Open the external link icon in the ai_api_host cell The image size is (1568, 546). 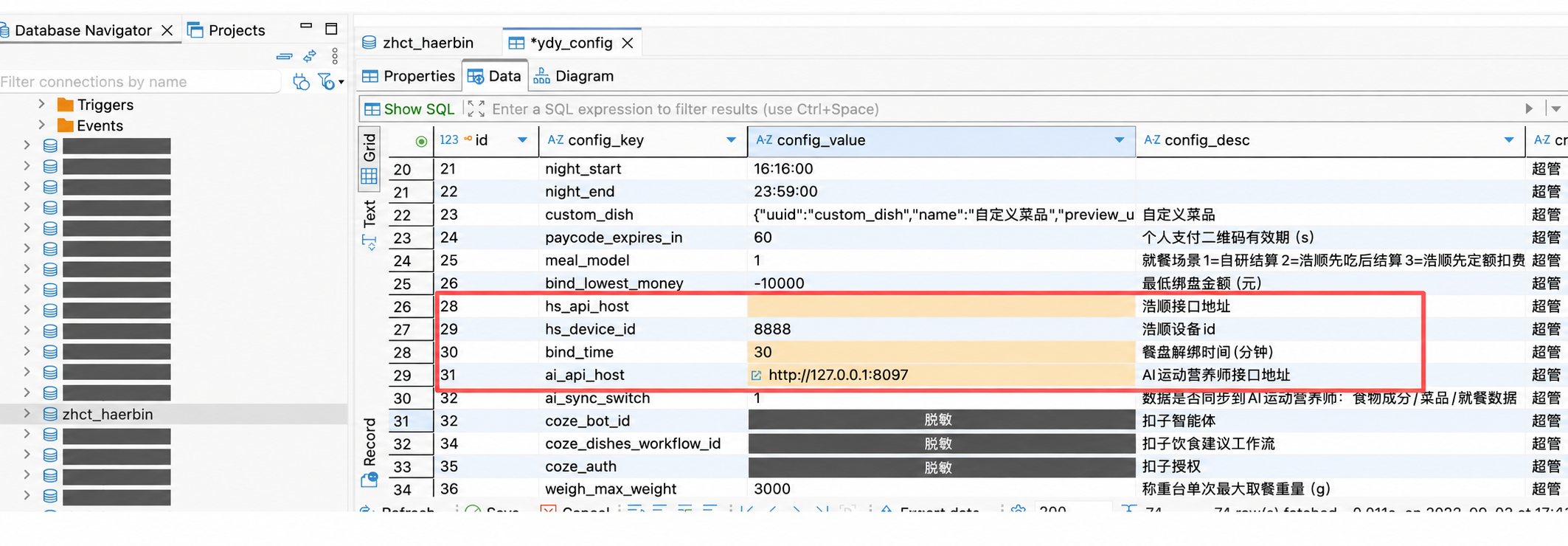pos(756,376)
